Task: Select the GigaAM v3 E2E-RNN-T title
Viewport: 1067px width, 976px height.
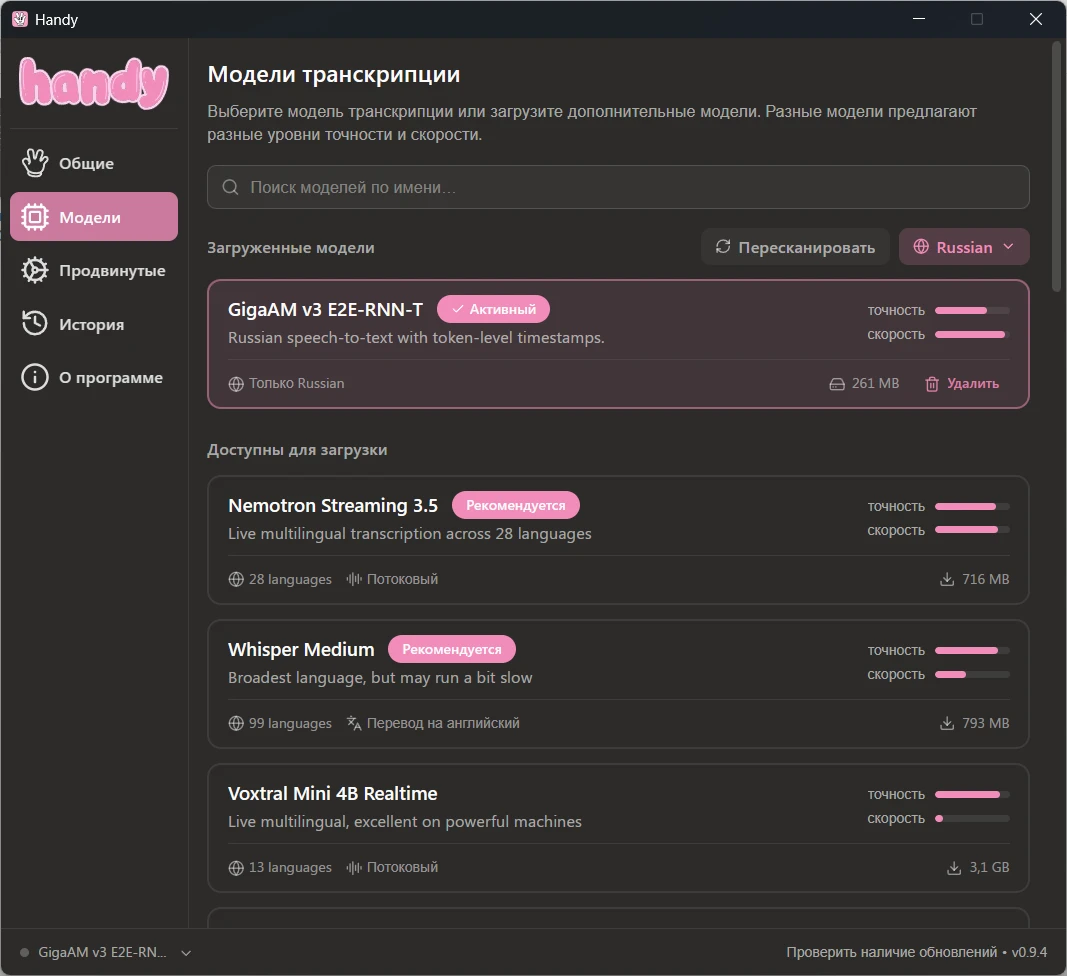Action: tap(325, 310)
